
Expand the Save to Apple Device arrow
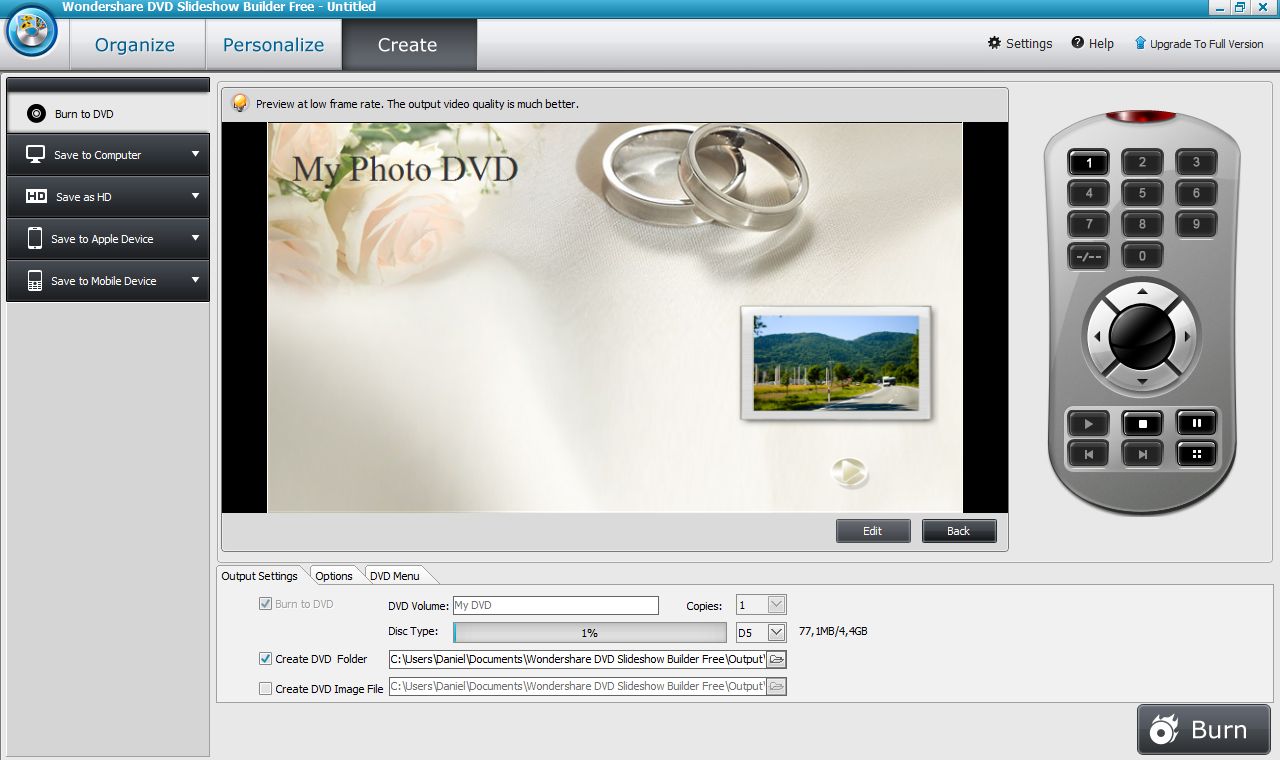click(x=195, y=239)
